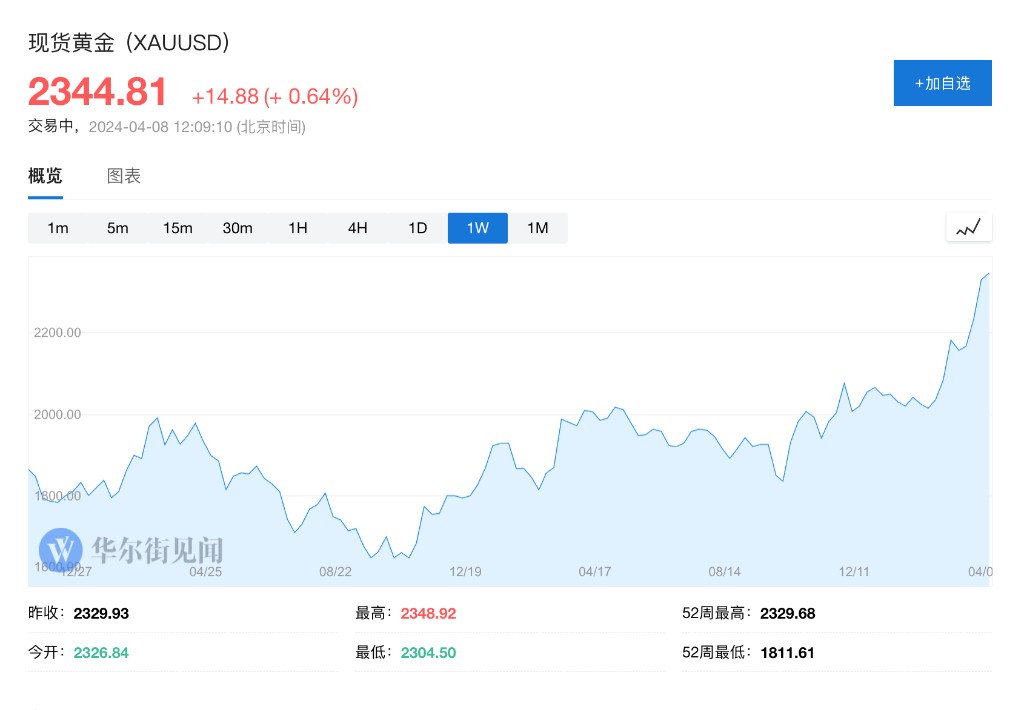1024x710 pixels.
Task: Click the active 1W timeframe button
Action: 478,228
